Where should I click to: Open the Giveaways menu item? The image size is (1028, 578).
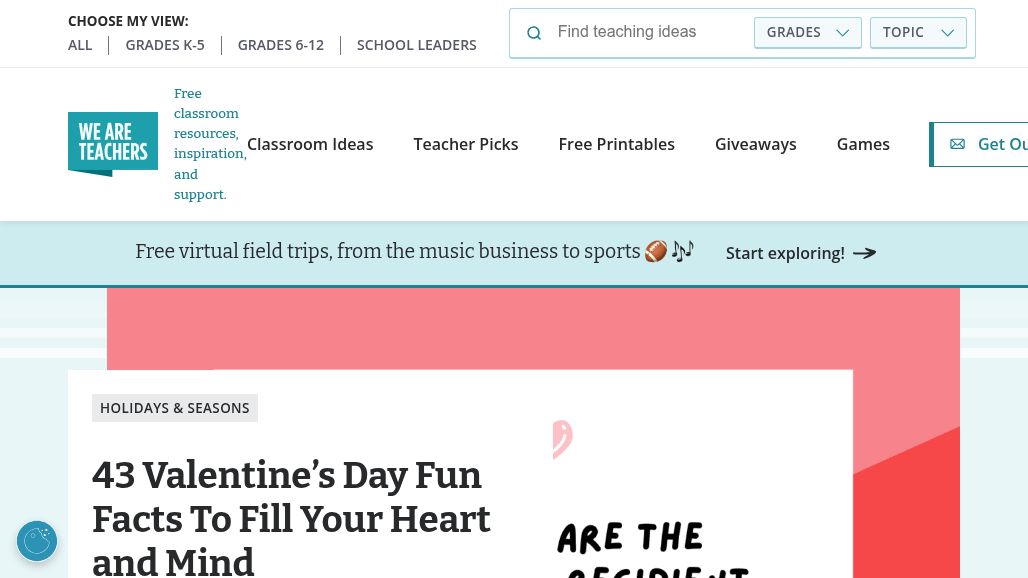pos(756,144)
